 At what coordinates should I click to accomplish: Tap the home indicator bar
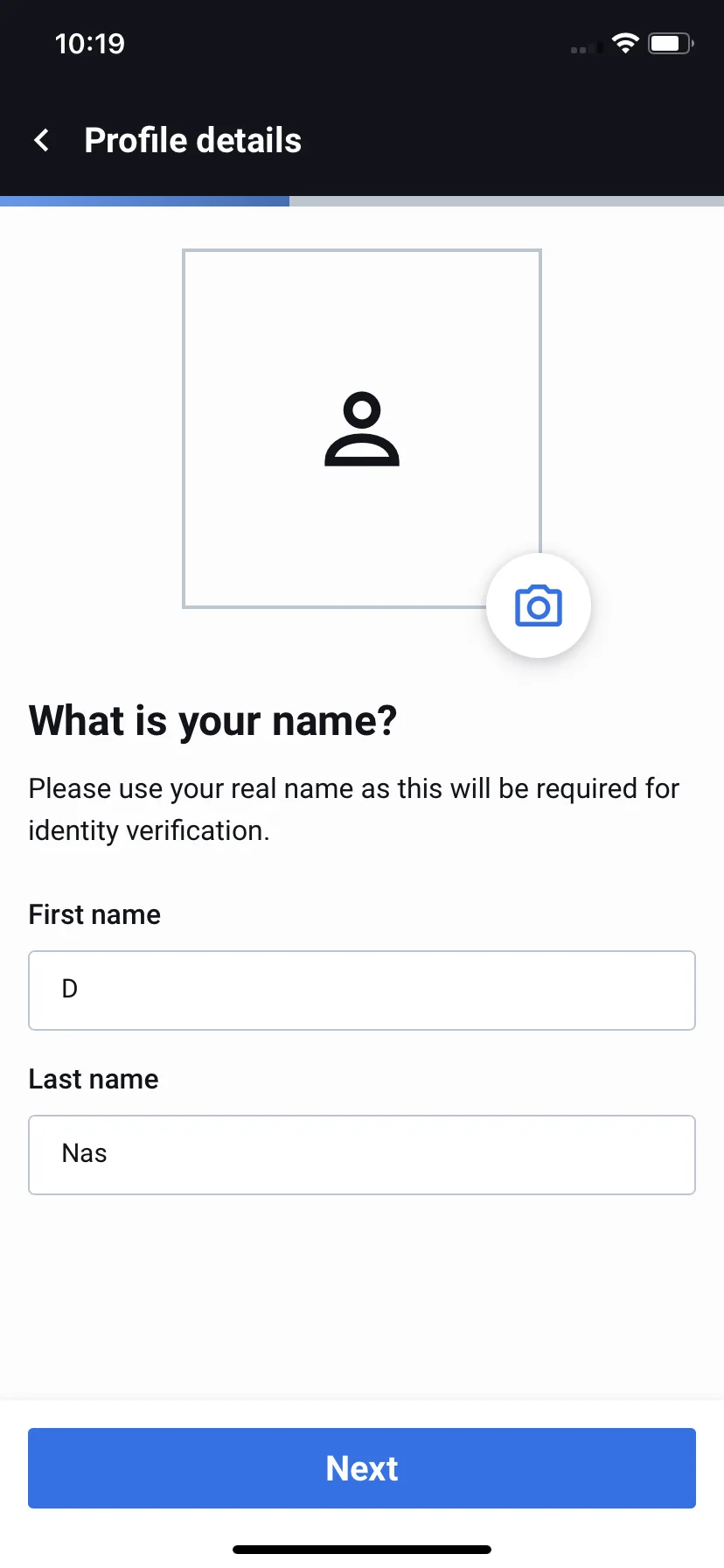tap(362, 1550)
